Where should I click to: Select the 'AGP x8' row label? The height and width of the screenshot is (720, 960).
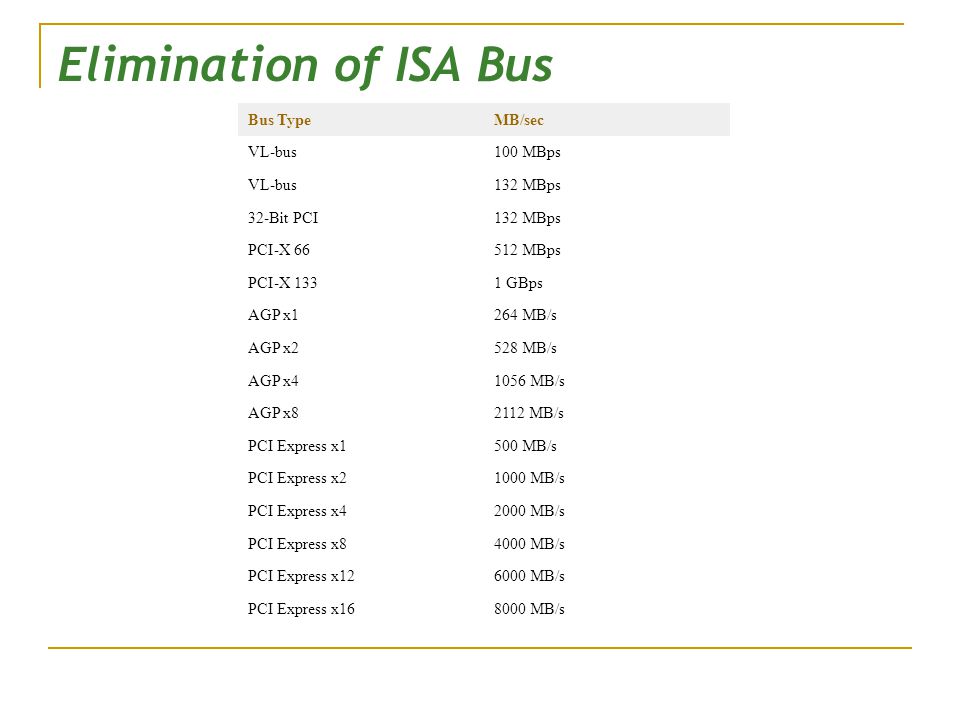point(273,413)
